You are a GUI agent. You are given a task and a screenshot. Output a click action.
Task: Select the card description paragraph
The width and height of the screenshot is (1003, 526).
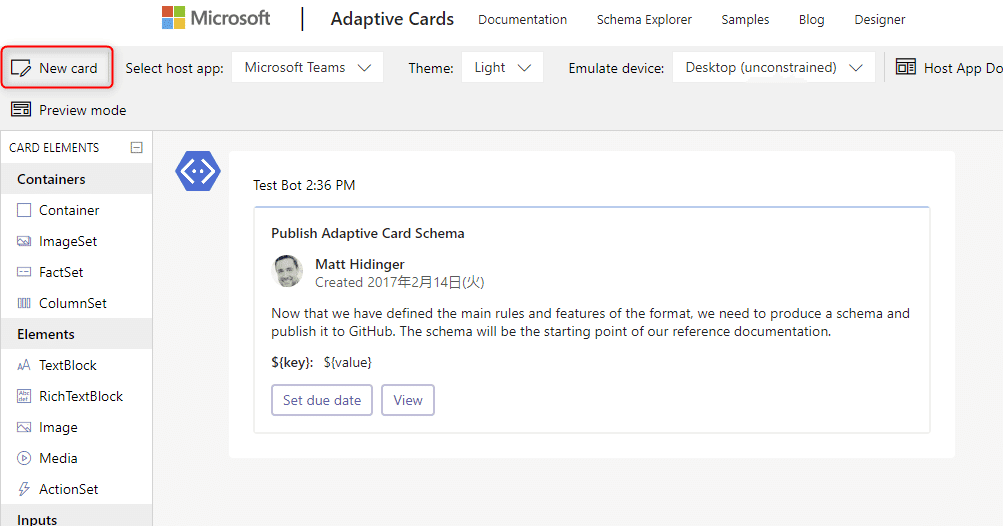[590, 323]
